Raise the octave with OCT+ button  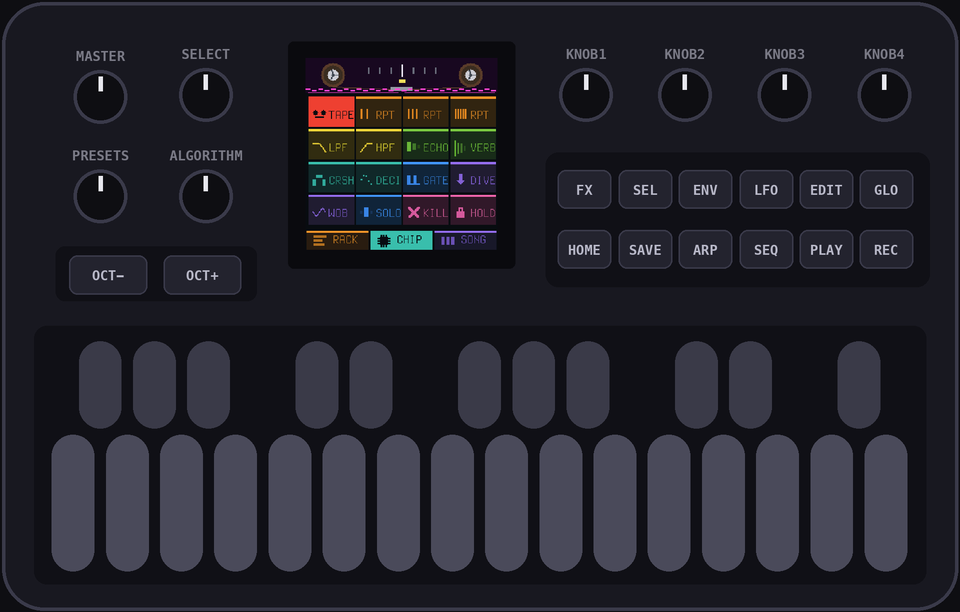coord(202,275)
